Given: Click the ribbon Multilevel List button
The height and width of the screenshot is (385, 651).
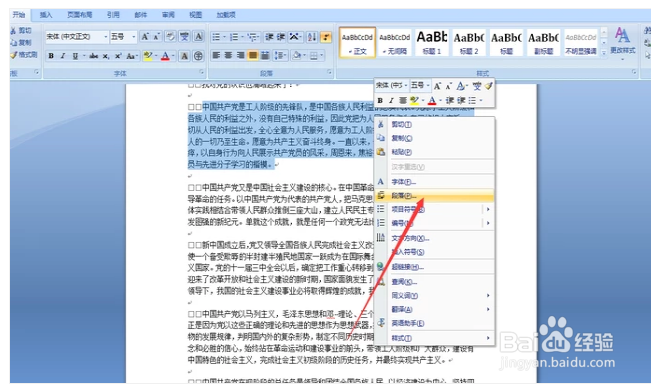Looking at the screenshot, I should [252, 37].
